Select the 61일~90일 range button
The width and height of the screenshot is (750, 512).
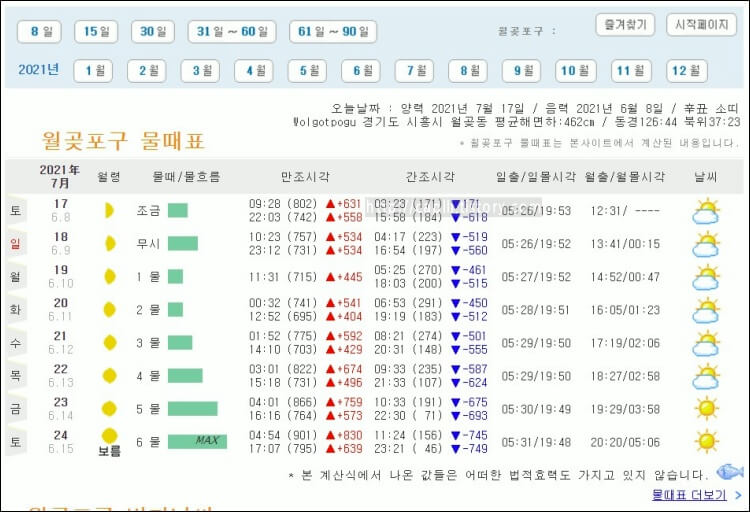(x=333, y=32)
